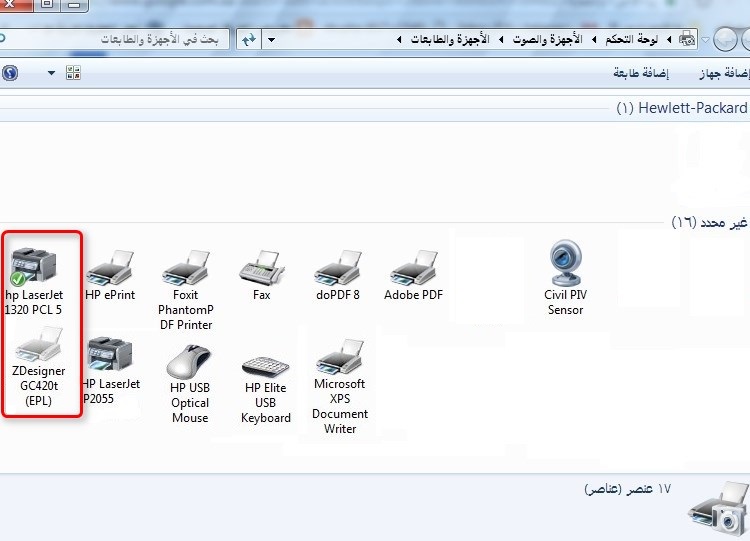750x541 pixels.
Task: Click the minimize window button
Action: click(x=74, y=4)
